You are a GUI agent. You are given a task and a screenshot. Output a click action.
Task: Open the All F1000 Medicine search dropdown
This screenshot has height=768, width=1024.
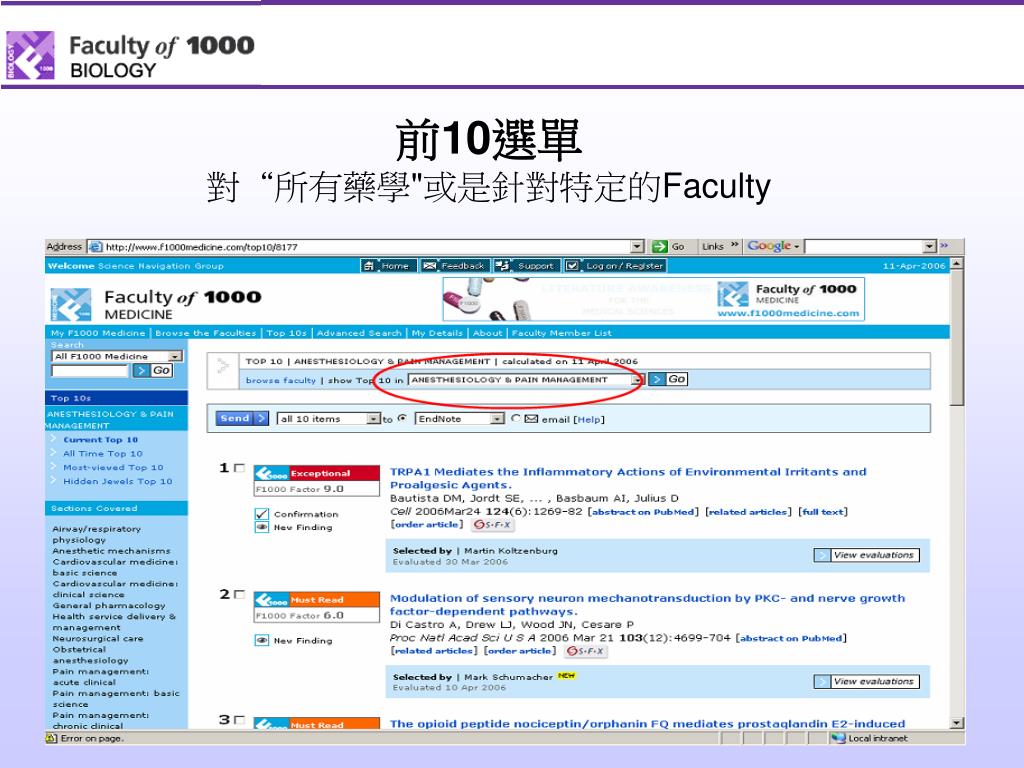(175, 357)
